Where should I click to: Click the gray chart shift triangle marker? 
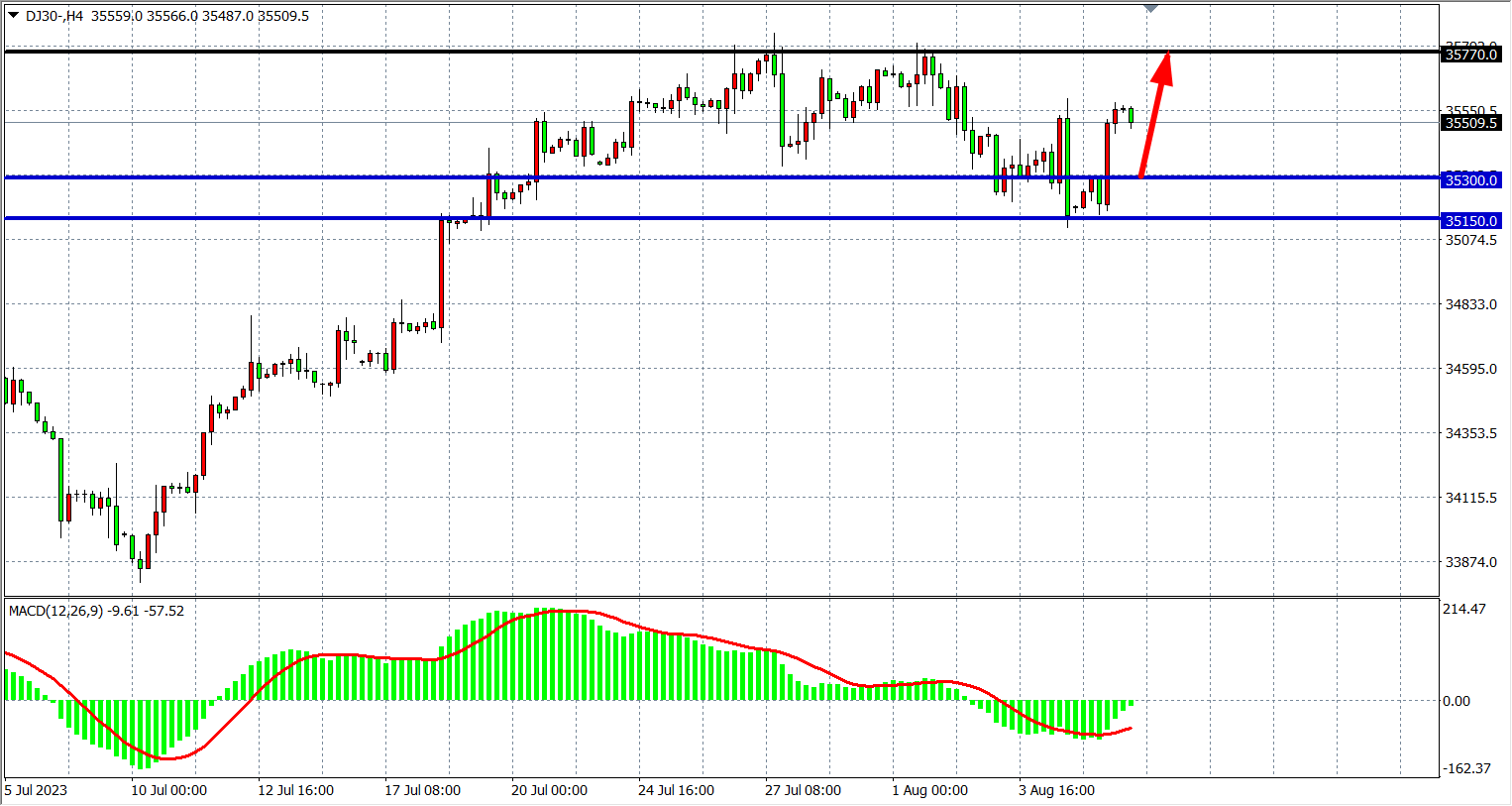click(x=1150, y=8)
